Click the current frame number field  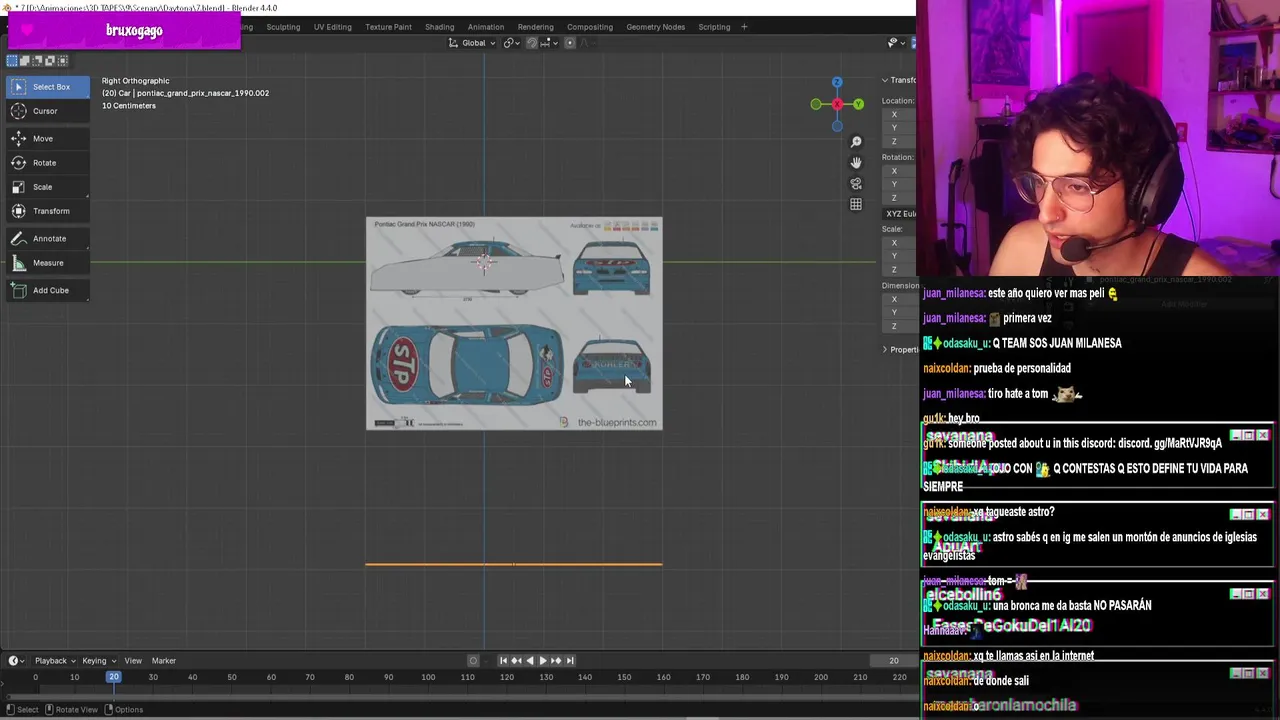coord(893,660)
